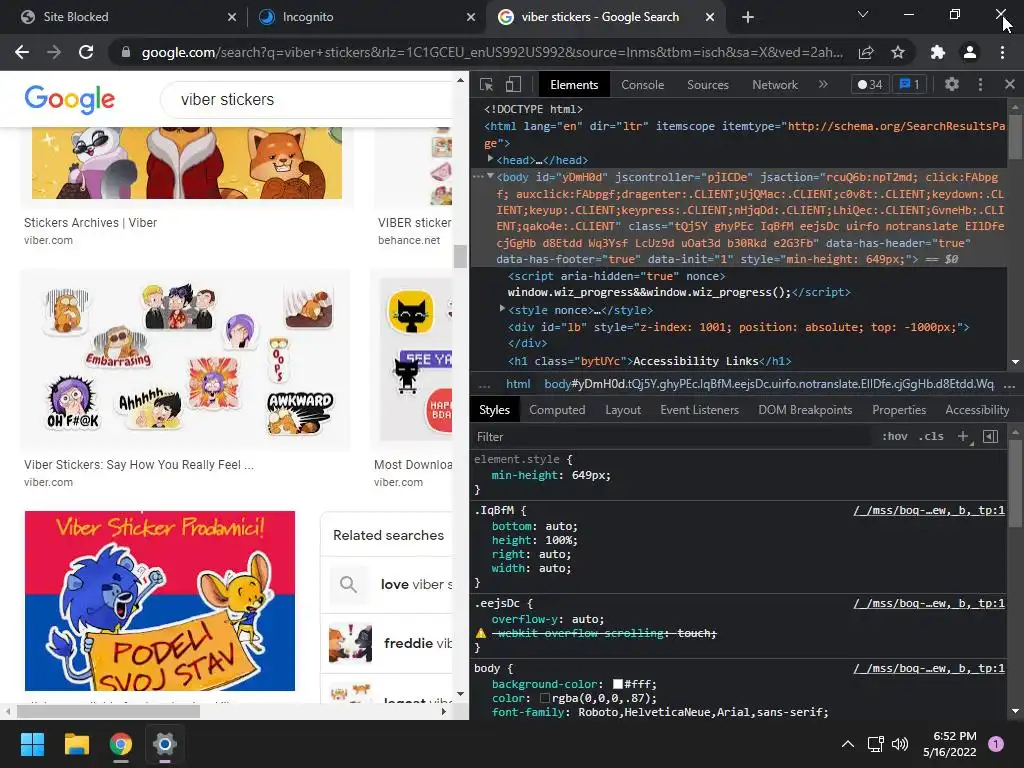Click the styles Filter input field
1024x768 pixels.
(673, 437)
